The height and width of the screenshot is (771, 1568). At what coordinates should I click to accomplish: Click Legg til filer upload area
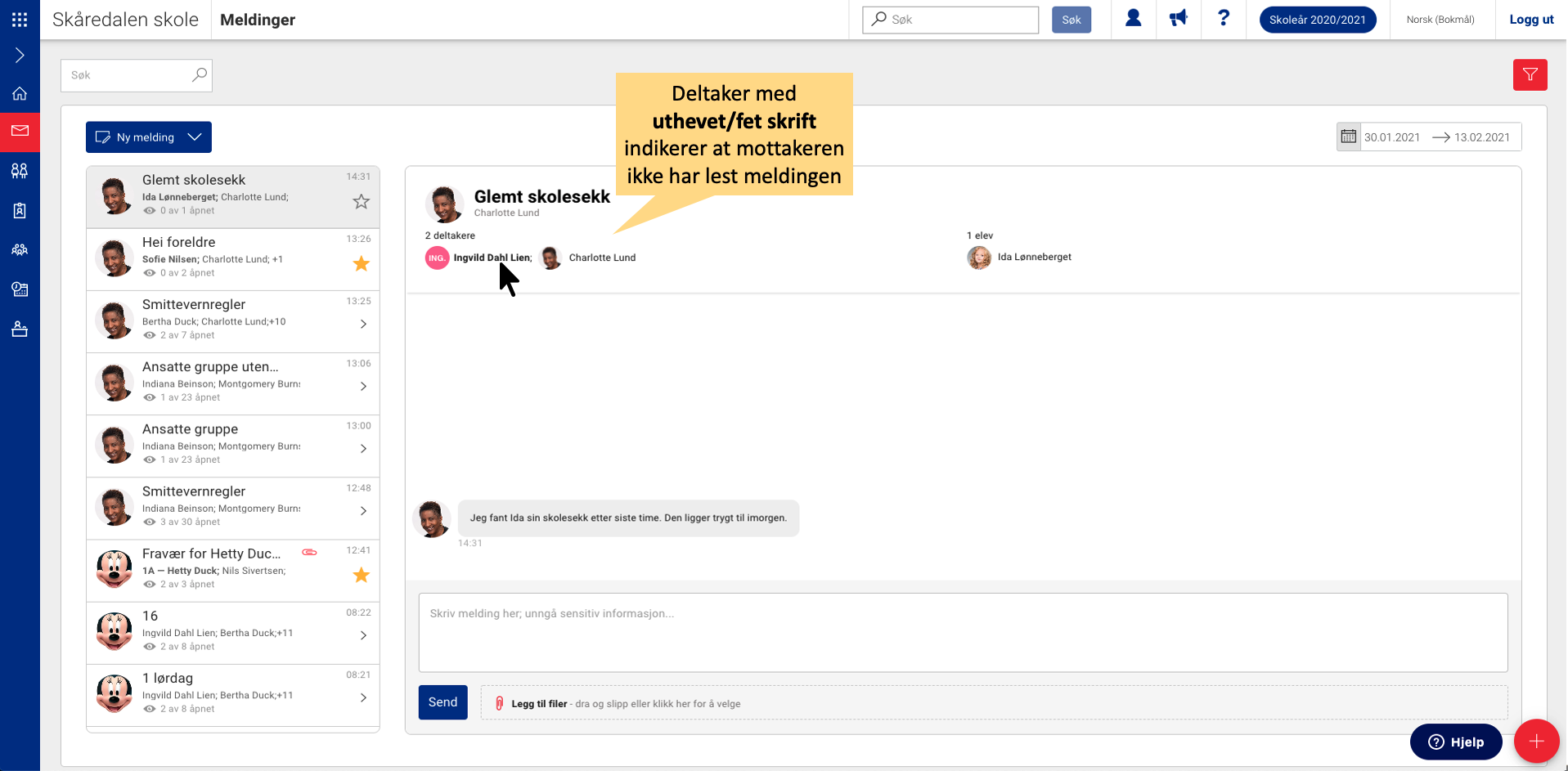994,703
